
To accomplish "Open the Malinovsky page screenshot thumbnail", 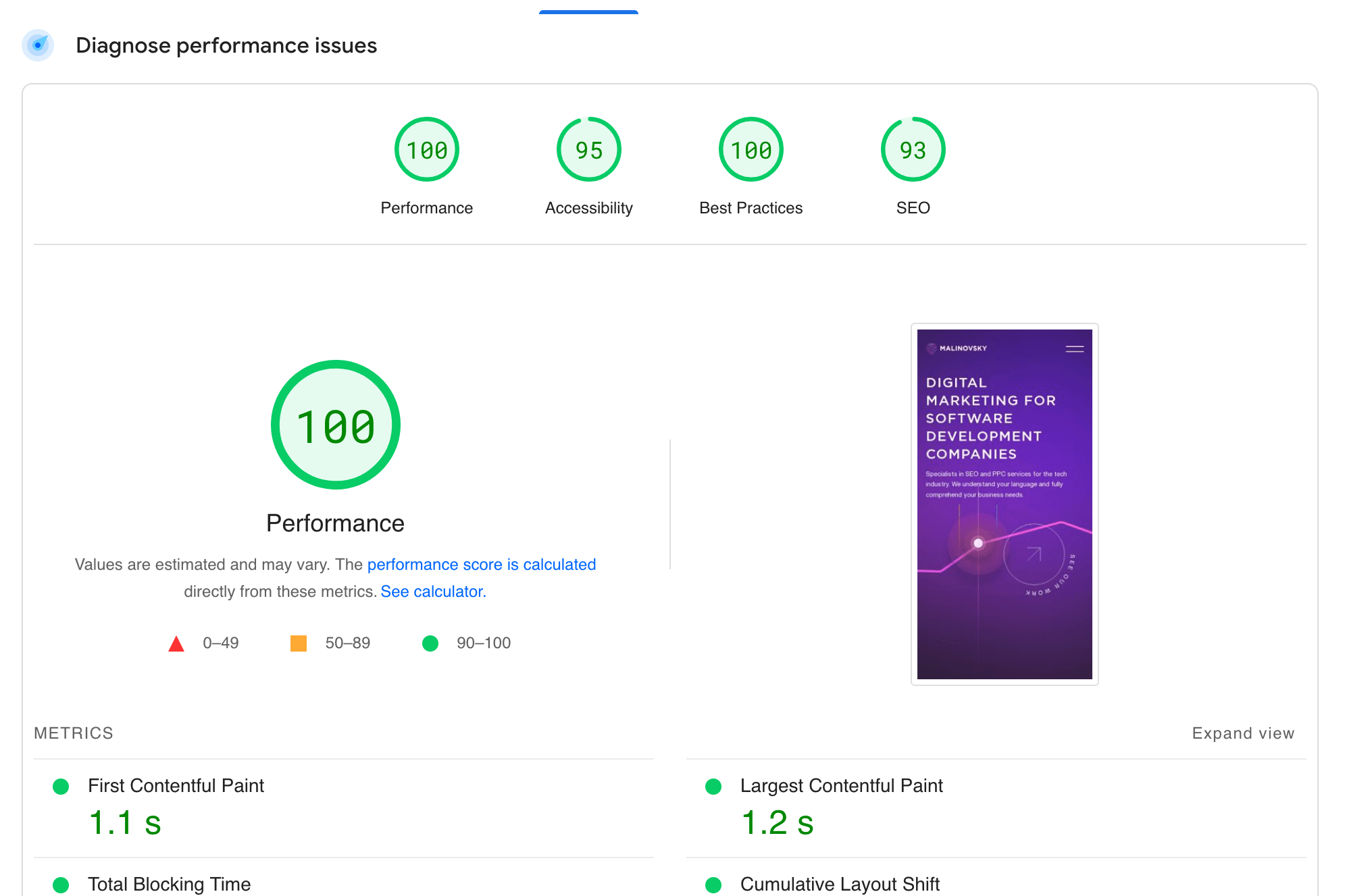I will pyautogui.click(x=1005, y=504).
